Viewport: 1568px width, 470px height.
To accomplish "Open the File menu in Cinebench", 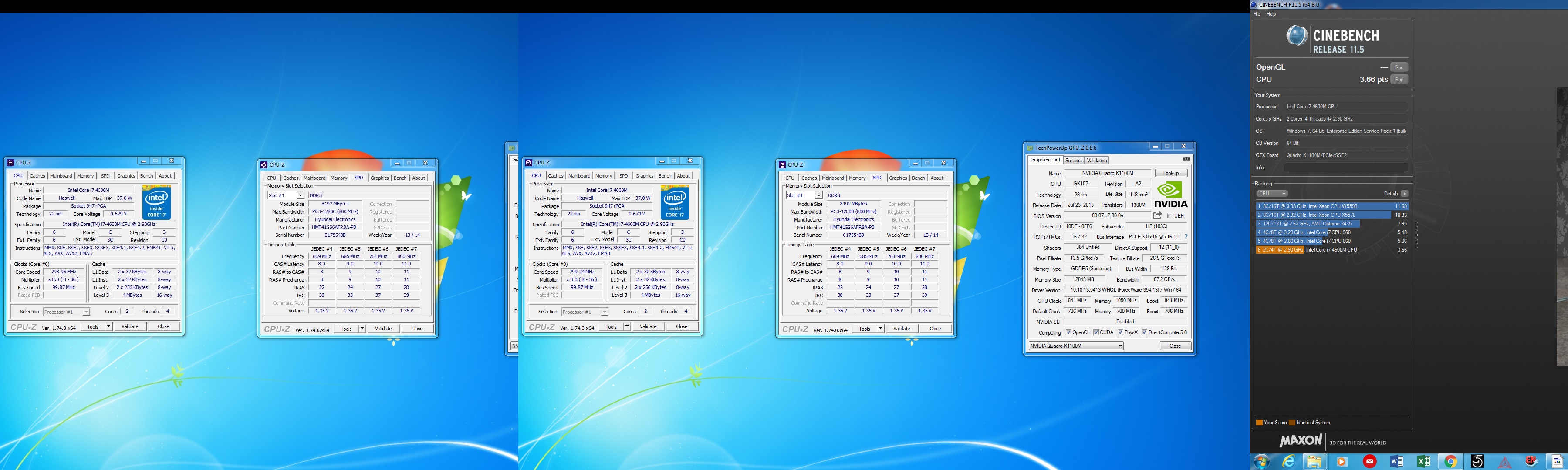I will (1257, 14).
